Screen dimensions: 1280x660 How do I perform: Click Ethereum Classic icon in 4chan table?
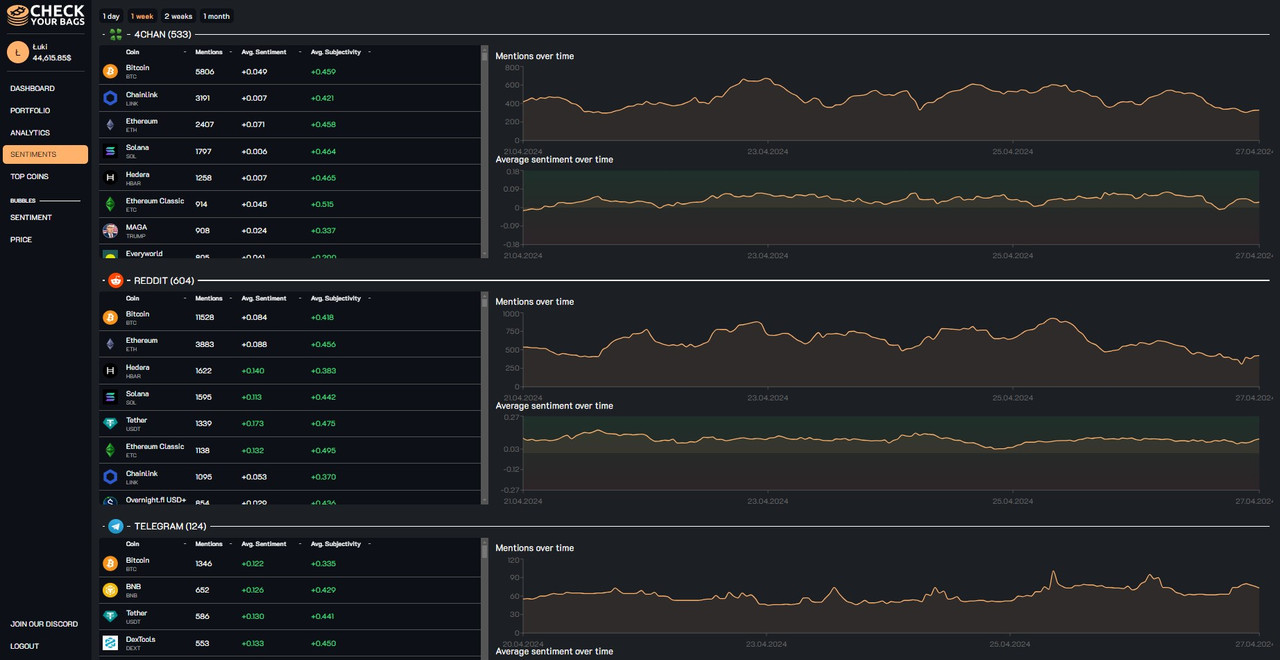pyautogui.click(x=110, y=204)
